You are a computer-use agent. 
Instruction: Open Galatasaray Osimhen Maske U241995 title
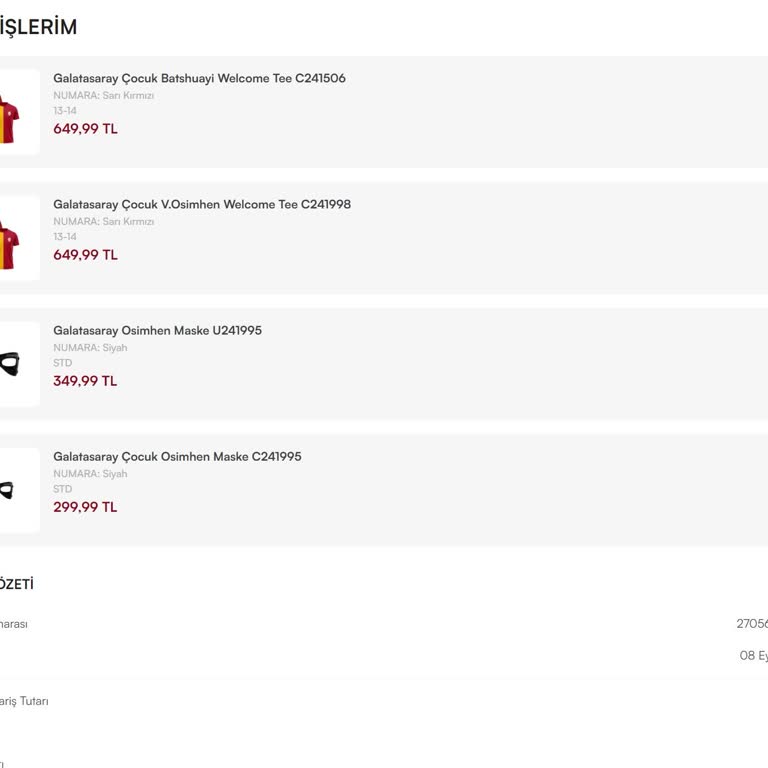(157, 330)
